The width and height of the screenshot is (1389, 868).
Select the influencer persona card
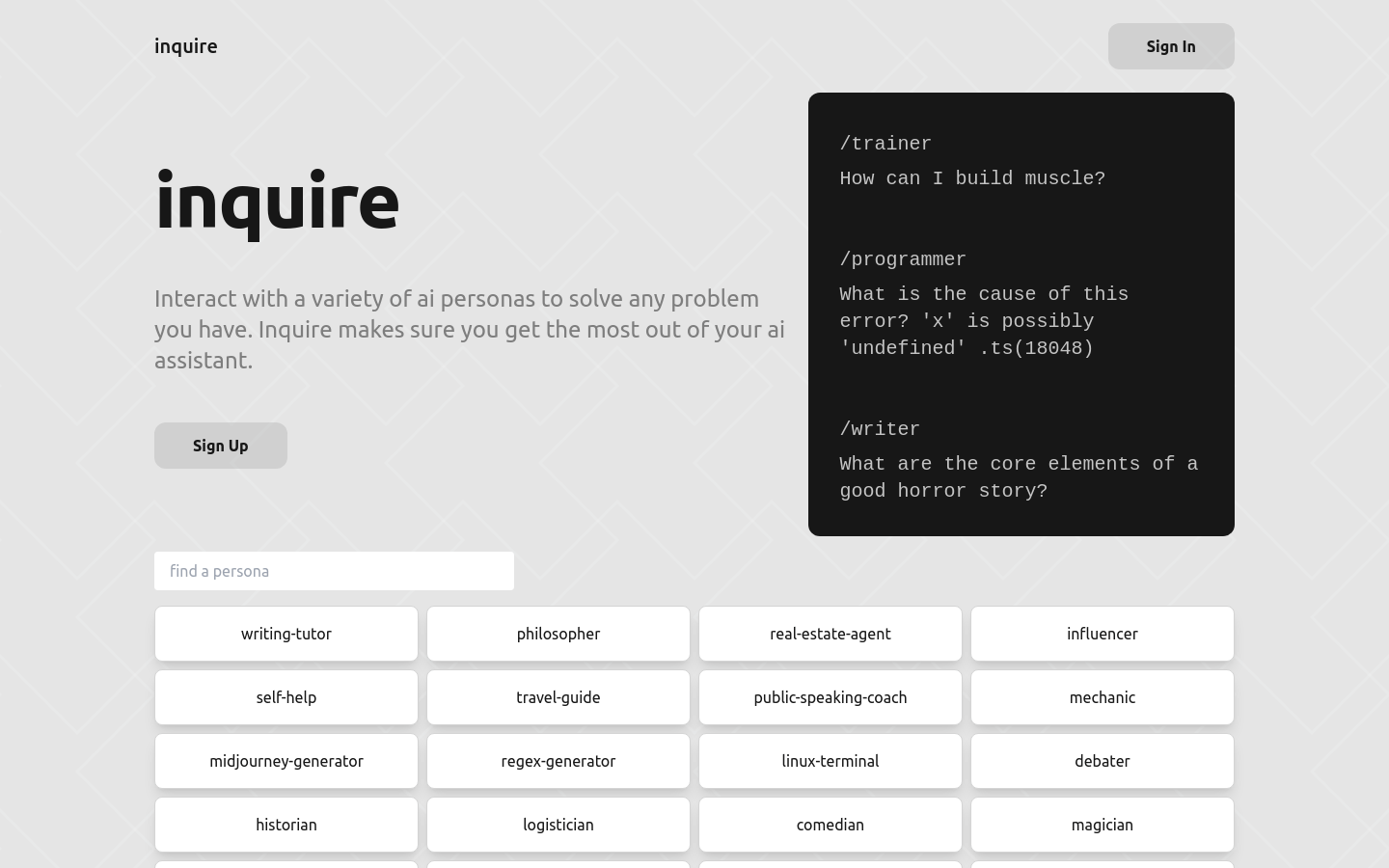click(1103, 634)
